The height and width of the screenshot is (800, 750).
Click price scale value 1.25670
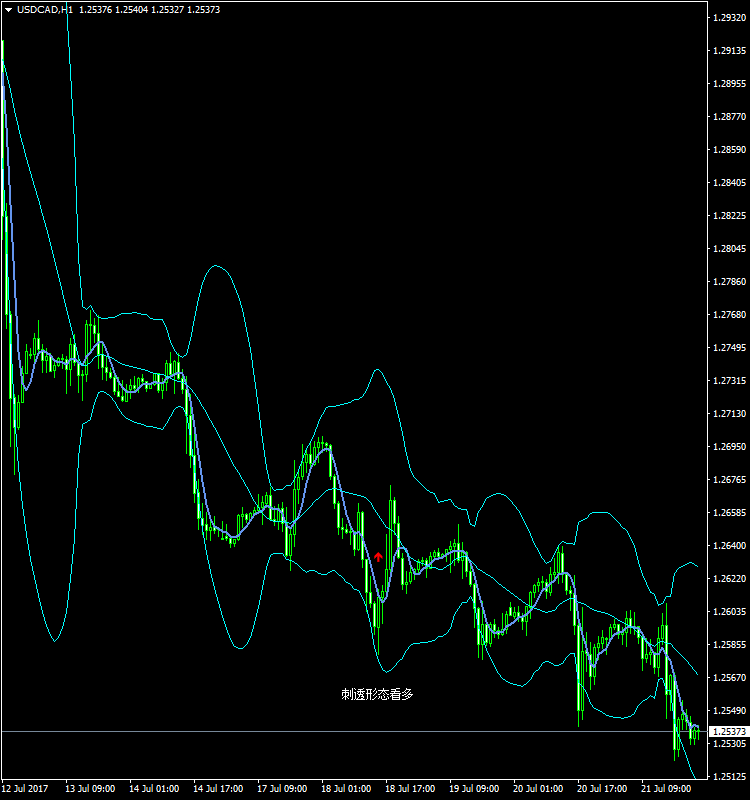click(x=729, y=678)
